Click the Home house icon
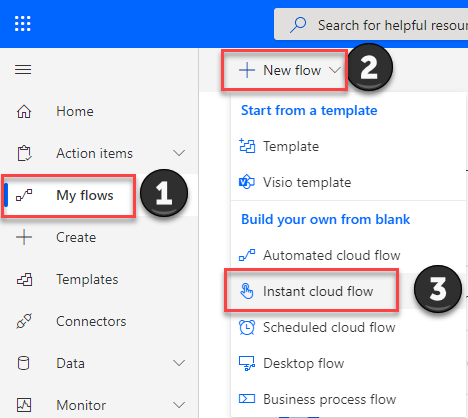 (24, 111)
